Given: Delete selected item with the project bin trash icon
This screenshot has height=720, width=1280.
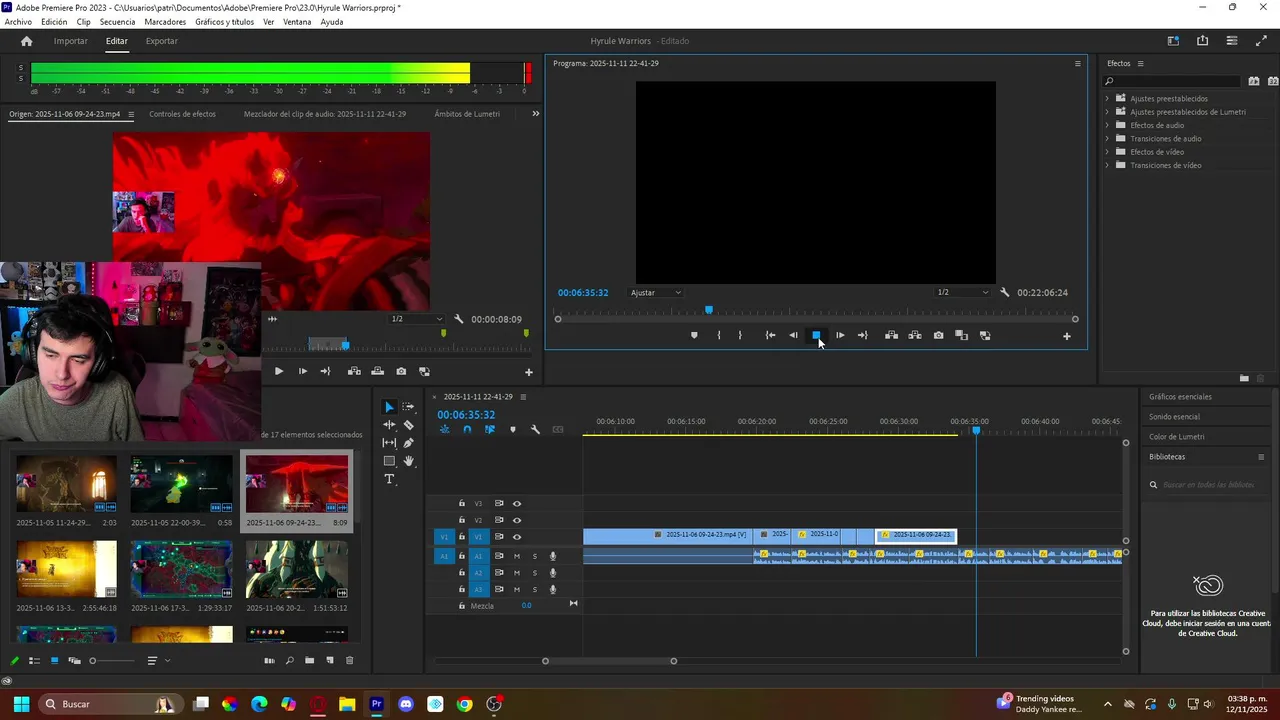Looking at the screenshot, I should point(349,661).
